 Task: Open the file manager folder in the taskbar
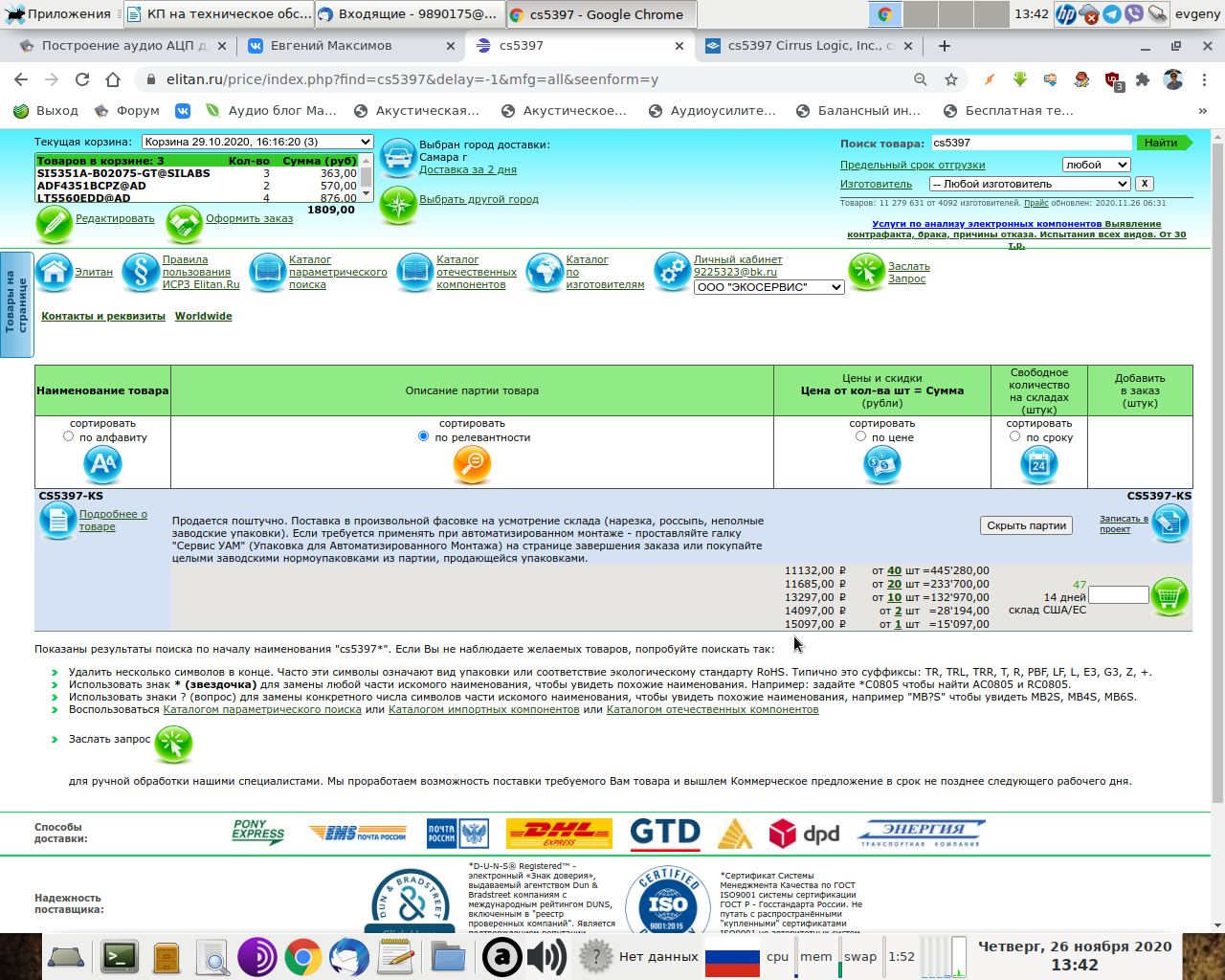pos(448,956)
